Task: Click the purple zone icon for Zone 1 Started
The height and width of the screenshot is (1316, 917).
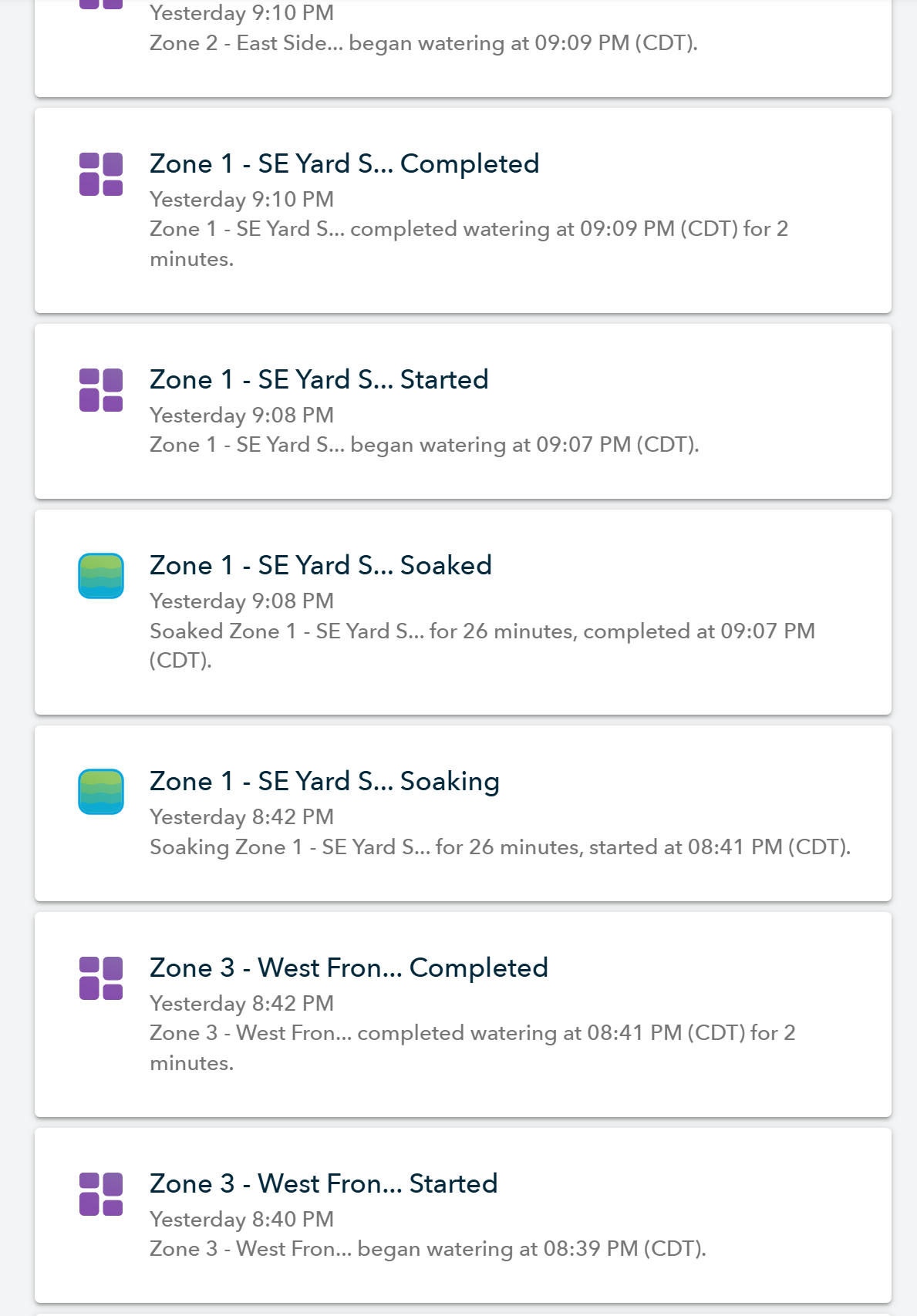Action: click(x=101, y=390)
